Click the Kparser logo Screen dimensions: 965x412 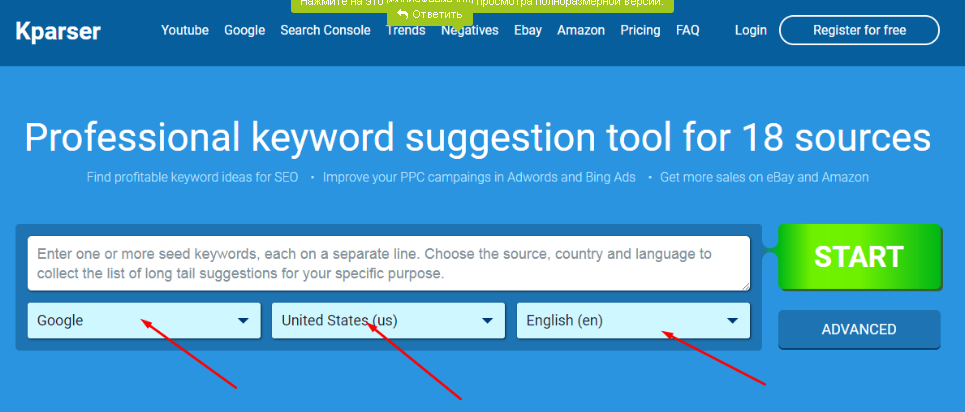[58, 31]
